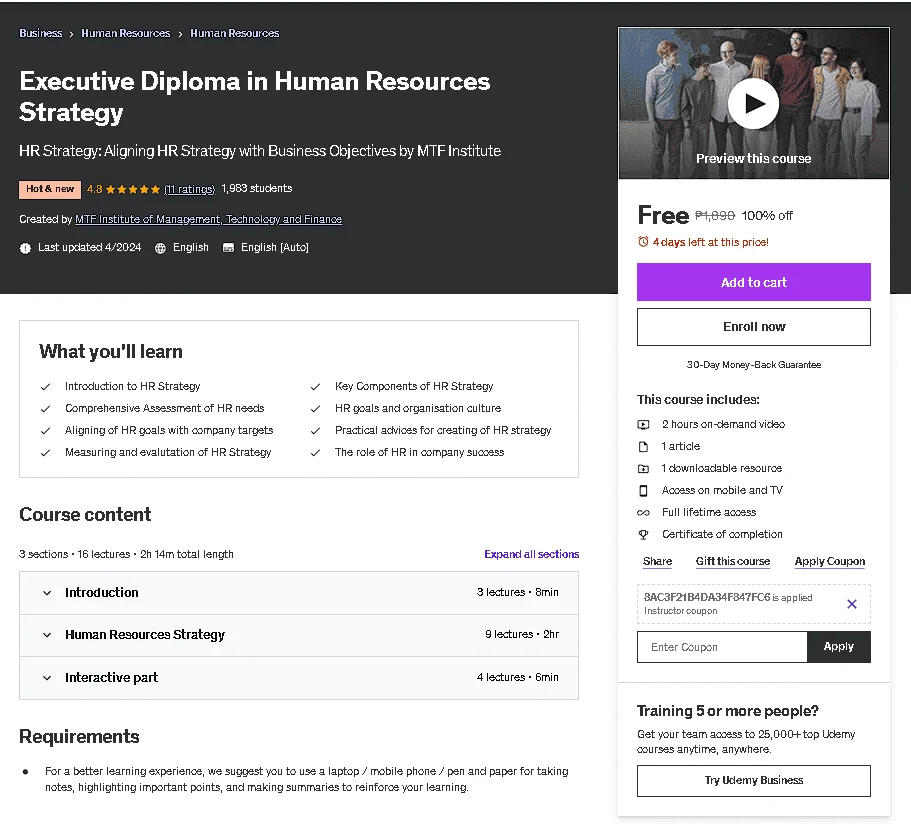Click the downloadable resource icon
The width and height of the screenshot is (911, 824).
643,468
